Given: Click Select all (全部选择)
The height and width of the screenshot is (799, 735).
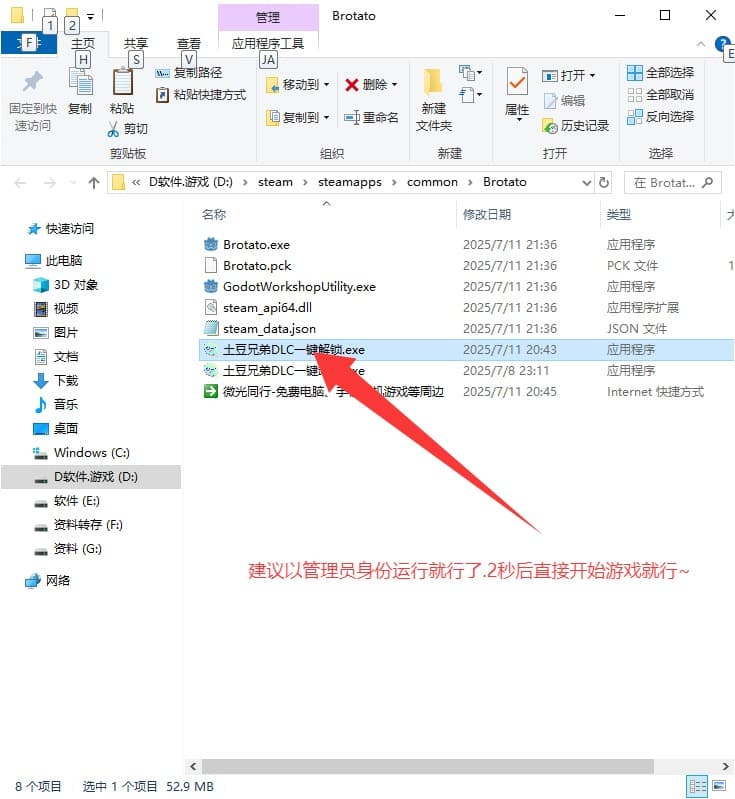Looking at the screenshot, I should [661, 73].
